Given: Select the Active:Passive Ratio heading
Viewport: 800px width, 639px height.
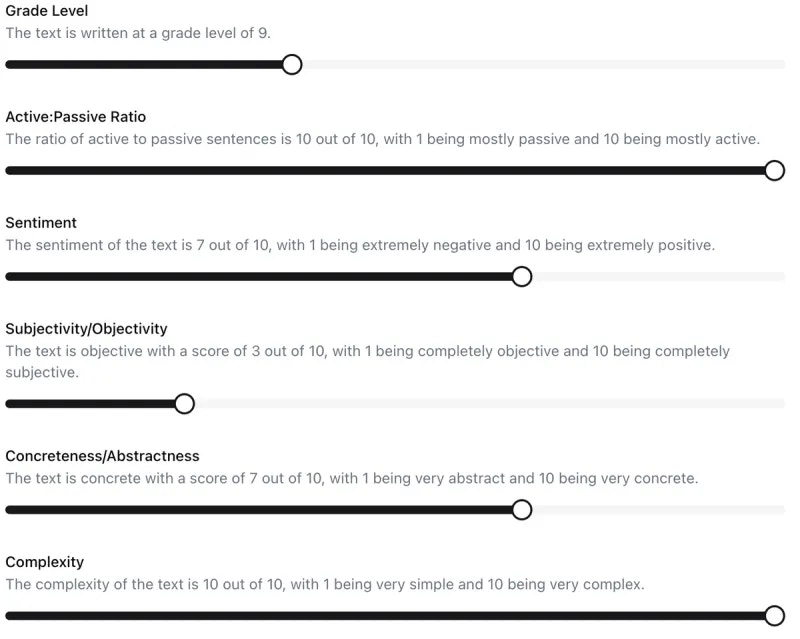Looking at the screenshot, I should click(x=76, y=117).
